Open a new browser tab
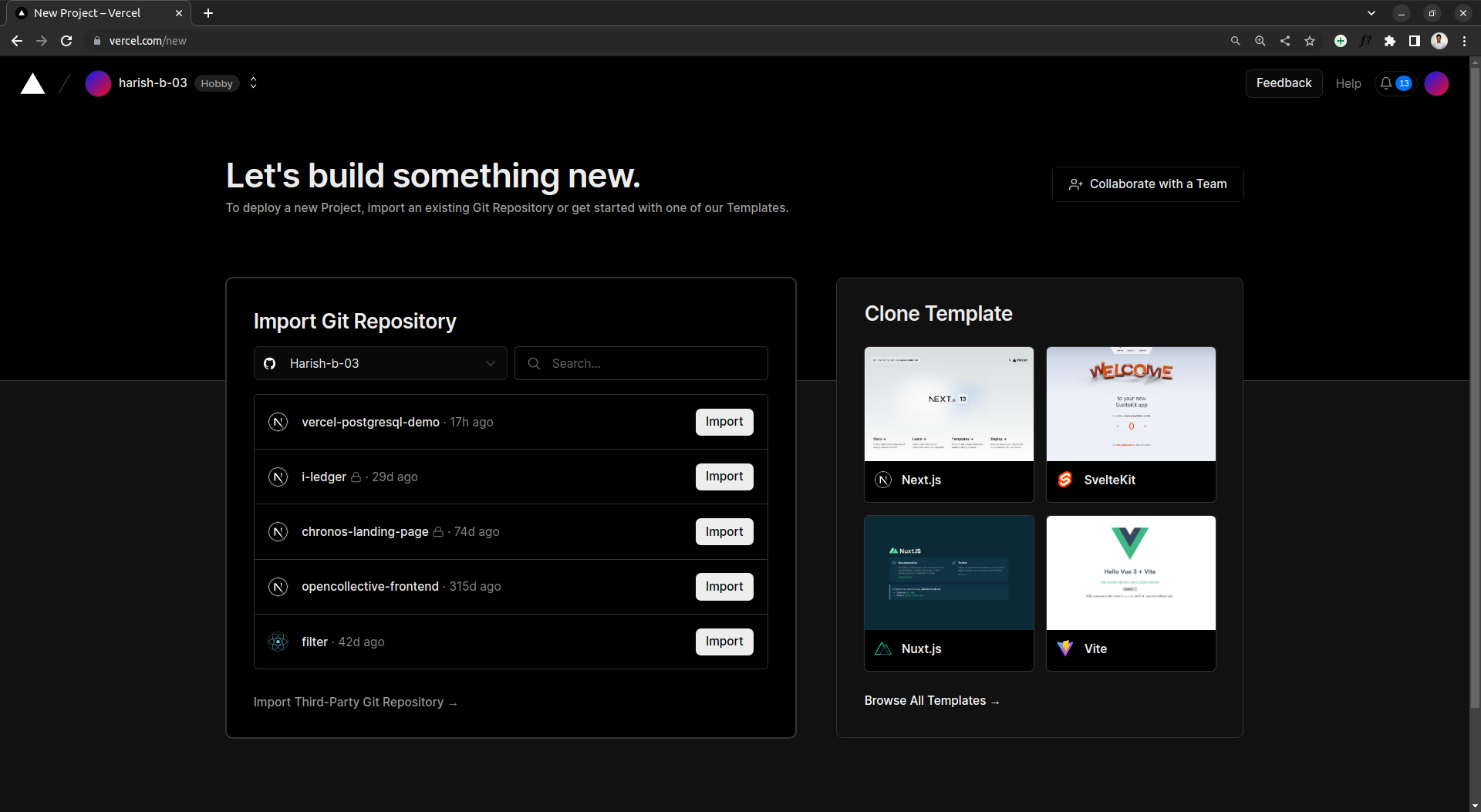Image resolution: width=1481 pixels, height=812 pixels. (208, 13)
